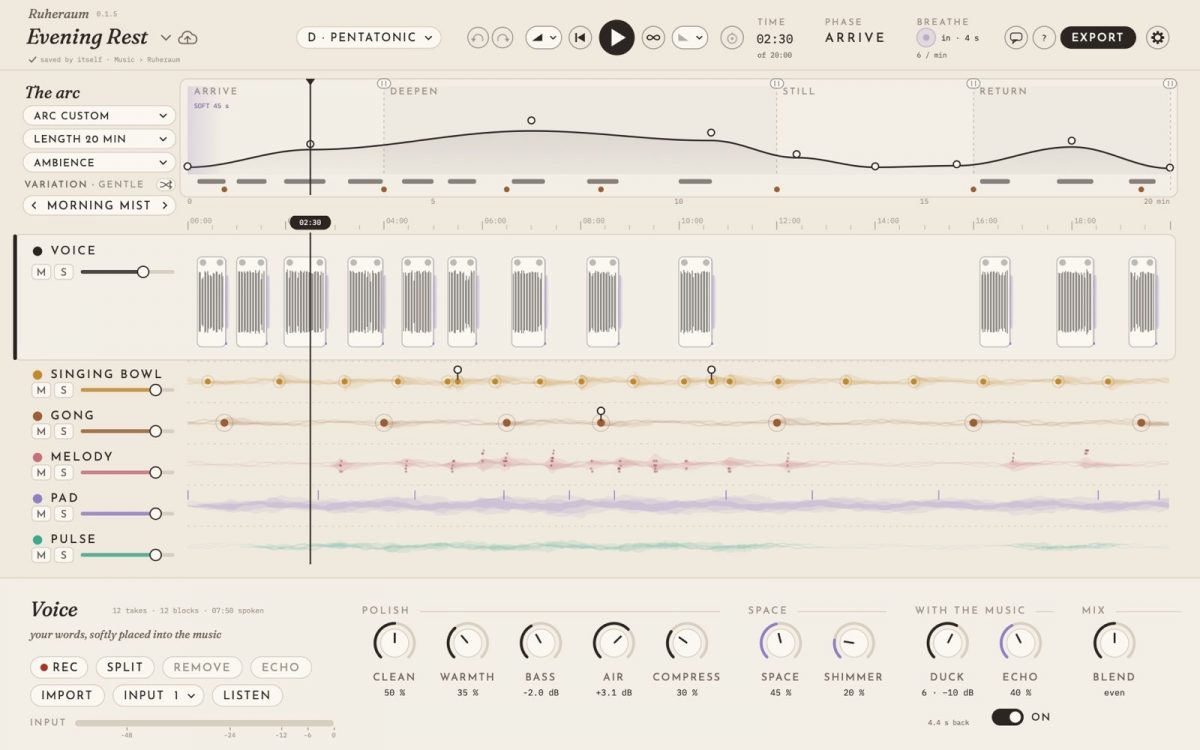Open the Input 1 source dropdown
The height and width of the screenshot is (750, 1200).
(x=158, y=695)
